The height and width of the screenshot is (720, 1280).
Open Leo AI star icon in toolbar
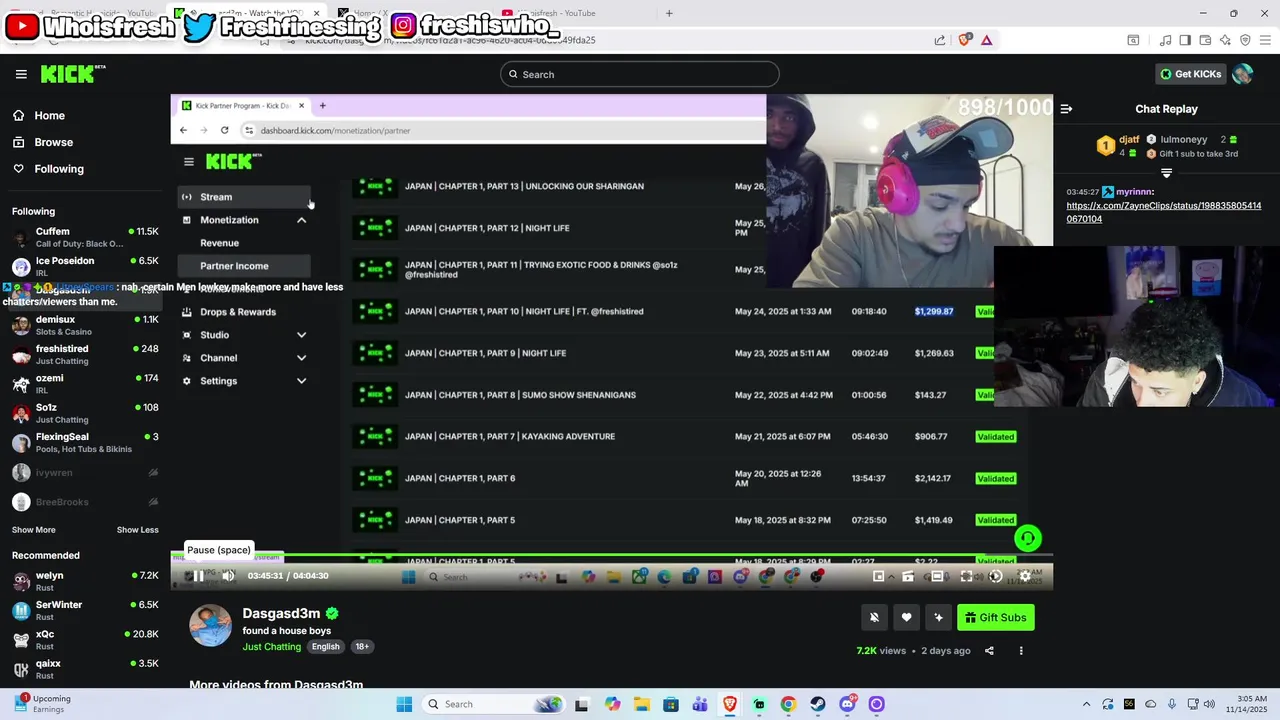point(1225,40)
